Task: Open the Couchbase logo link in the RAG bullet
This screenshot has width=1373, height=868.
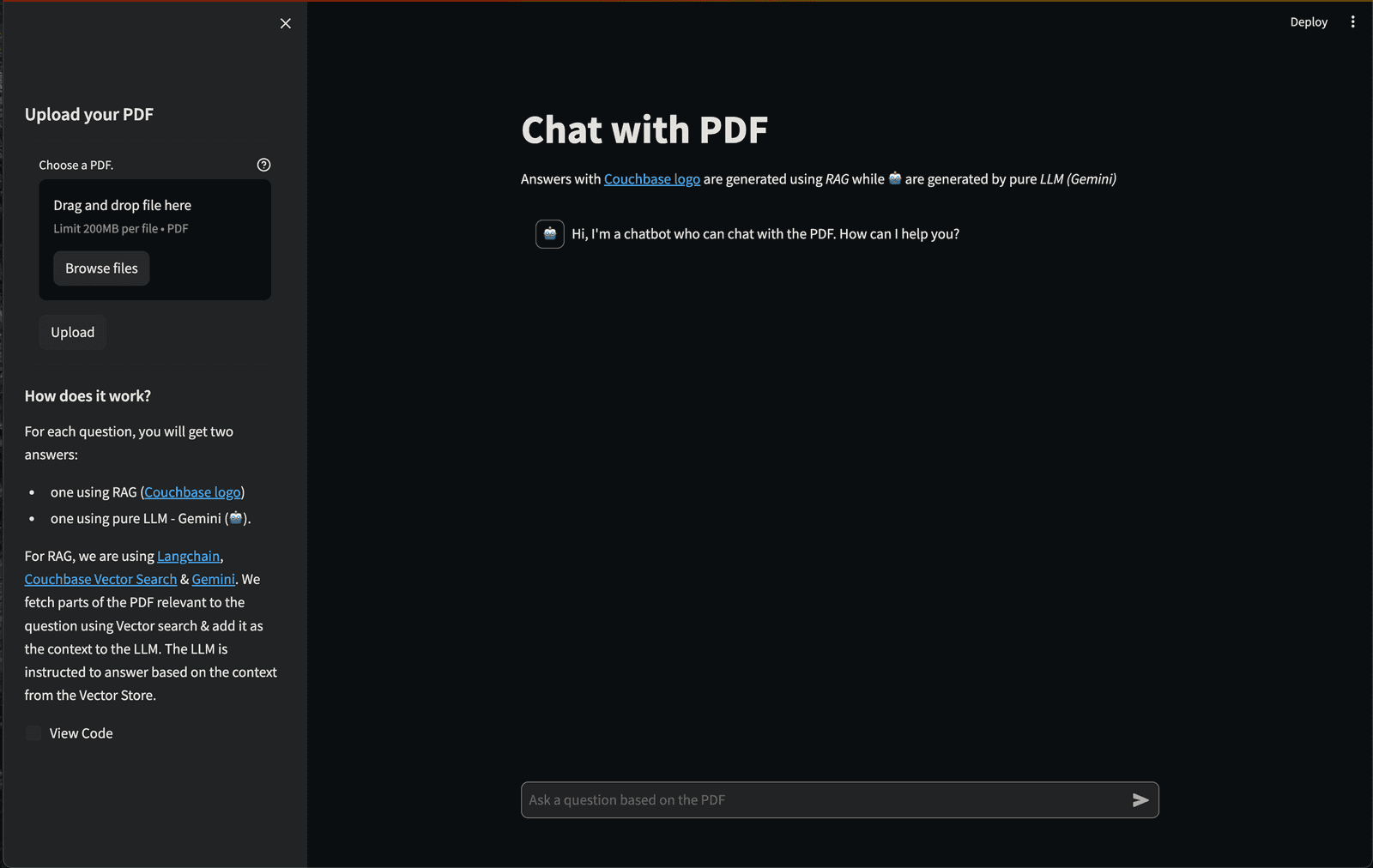Action: point(191,491)
